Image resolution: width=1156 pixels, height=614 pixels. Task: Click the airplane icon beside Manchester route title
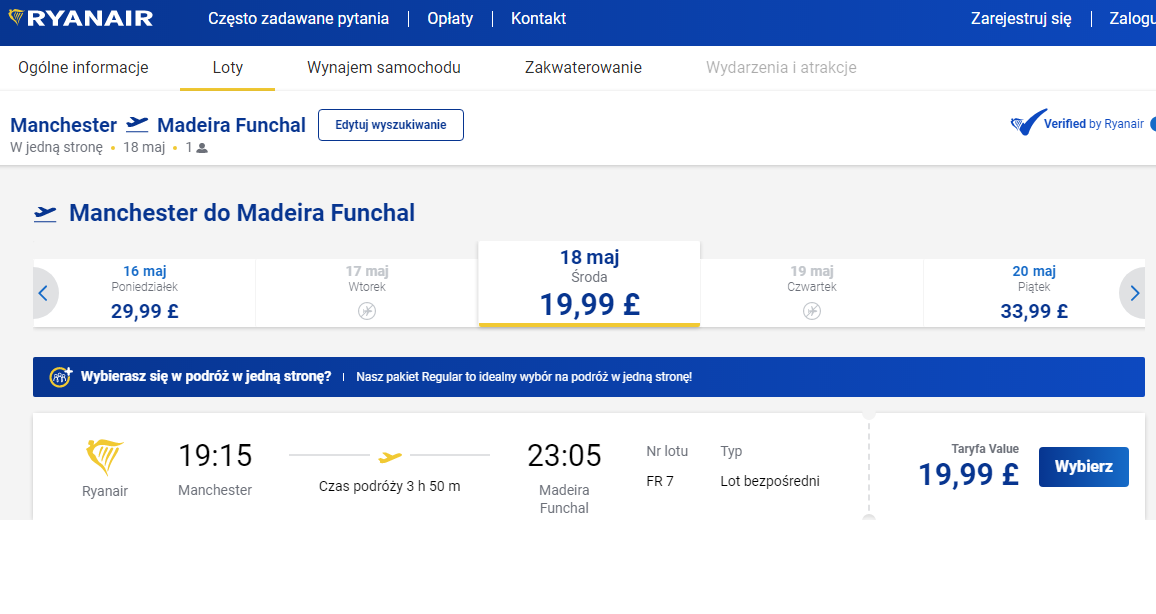pos(137,124)
